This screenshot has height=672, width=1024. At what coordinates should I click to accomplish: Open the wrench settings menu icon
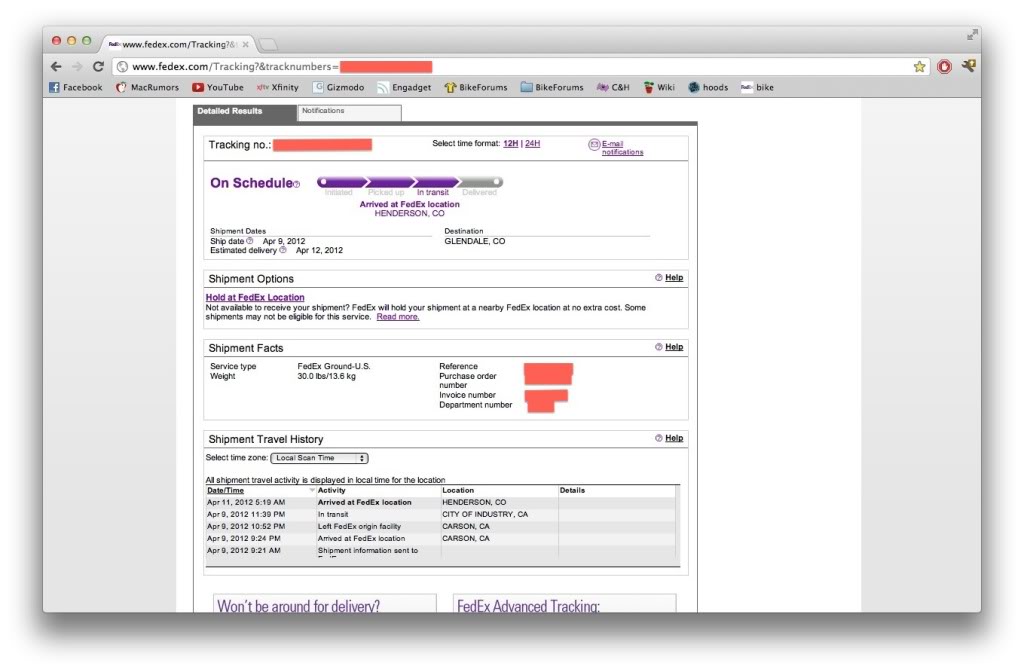point(969,65)
